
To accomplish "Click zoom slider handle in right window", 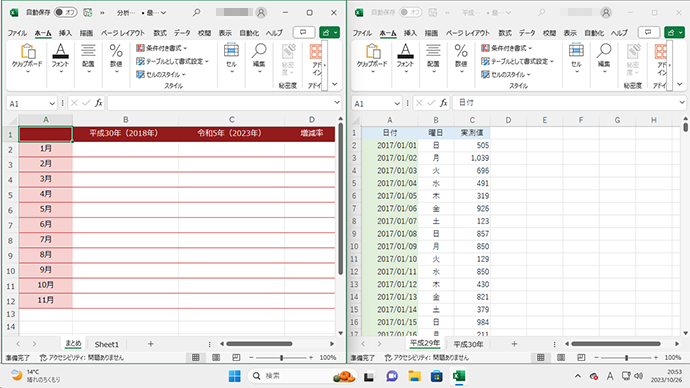I will (x=627, y=358).
